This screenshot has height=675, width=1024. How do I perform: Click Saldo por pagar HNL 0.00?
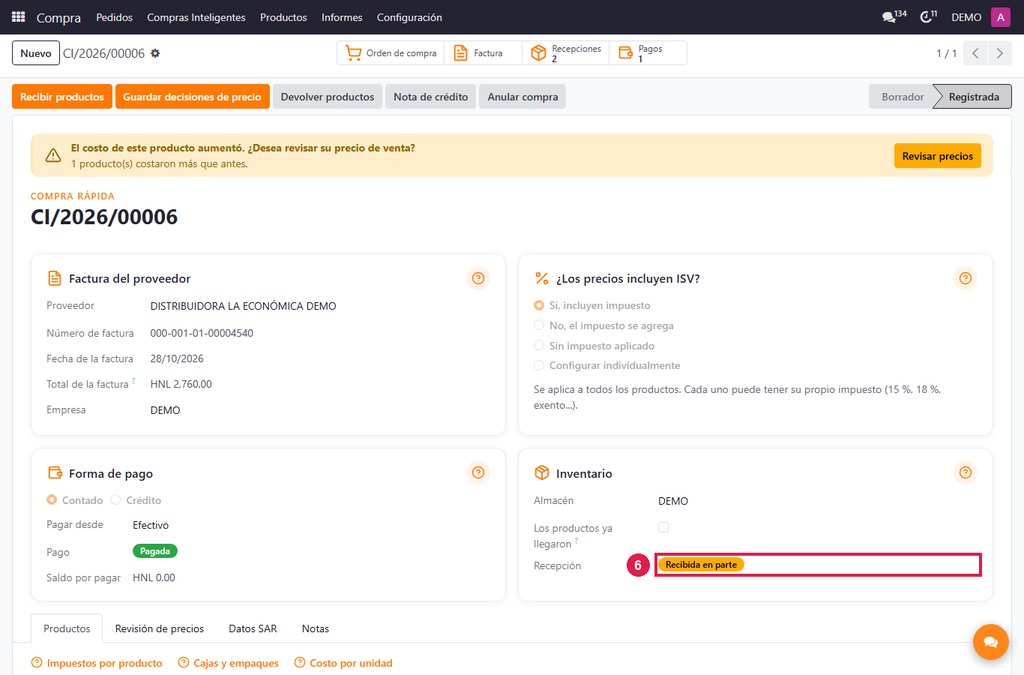pyautogui.click(x=154, y=578)
